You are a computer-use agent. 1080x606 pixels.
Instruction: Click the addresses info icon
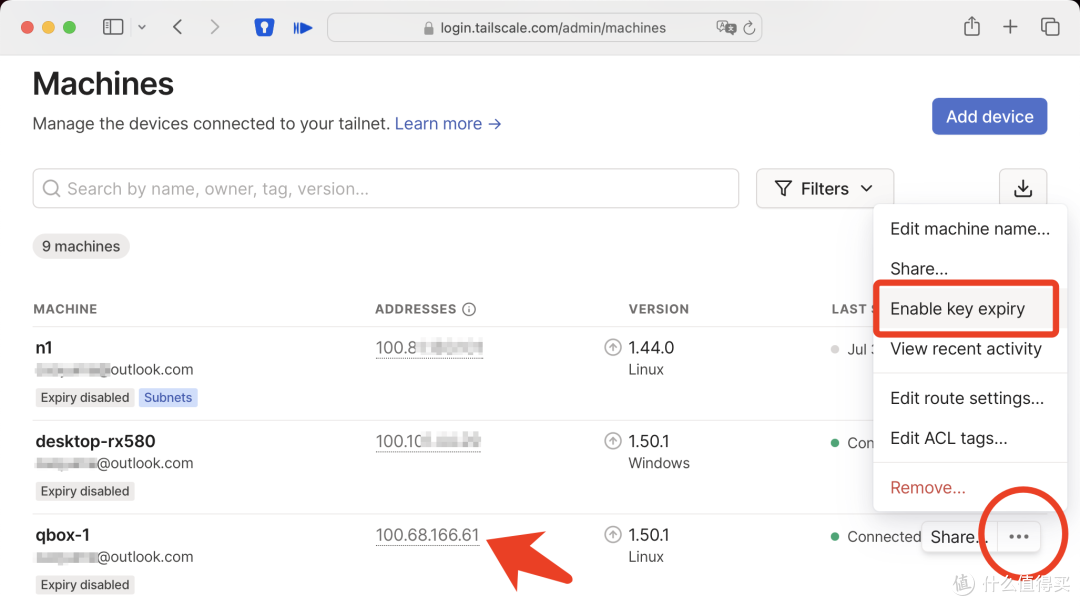(x=469, y=309)
